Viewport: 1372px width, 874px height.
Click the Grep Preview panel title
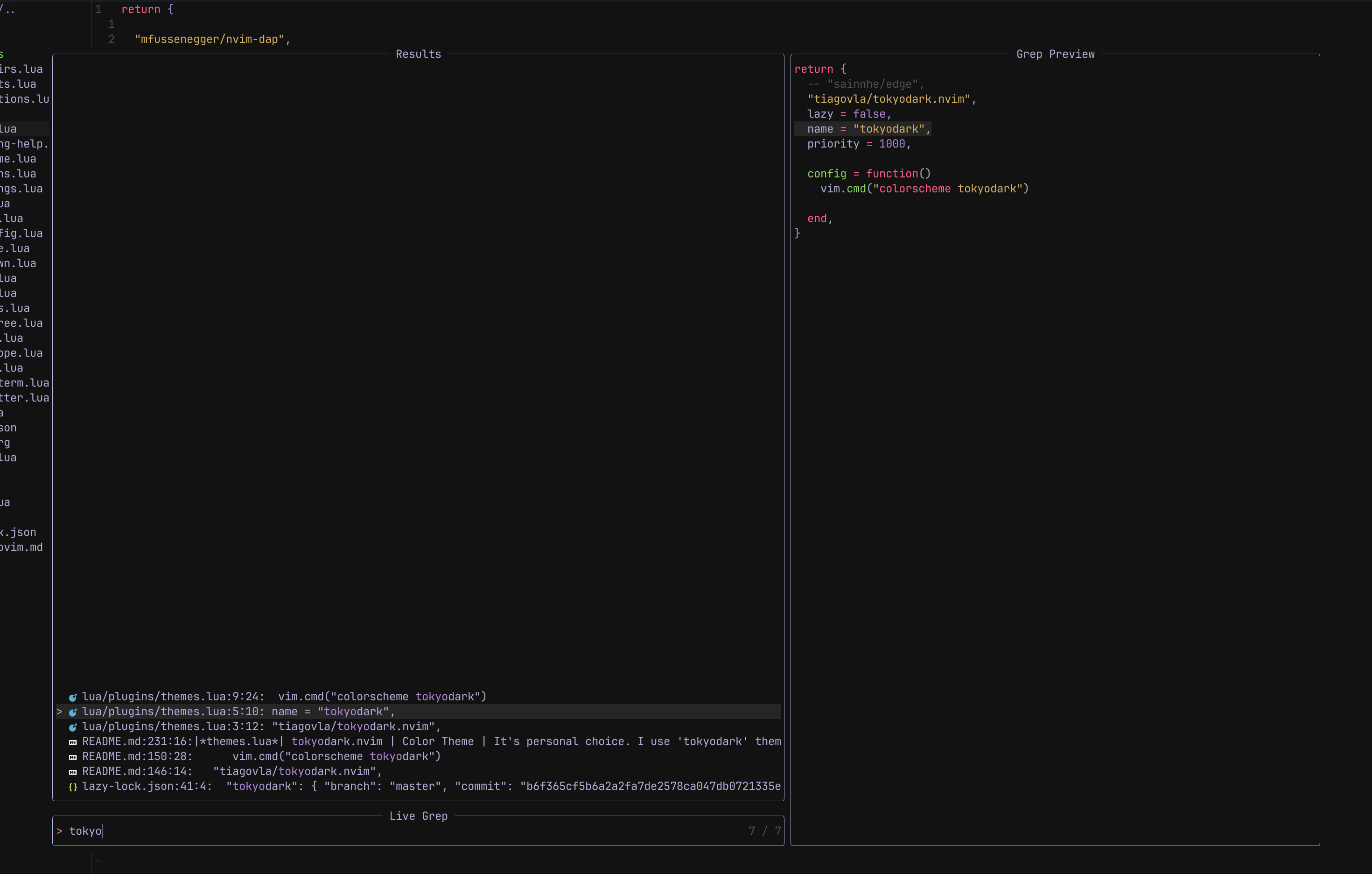[x=1055, y=54]
